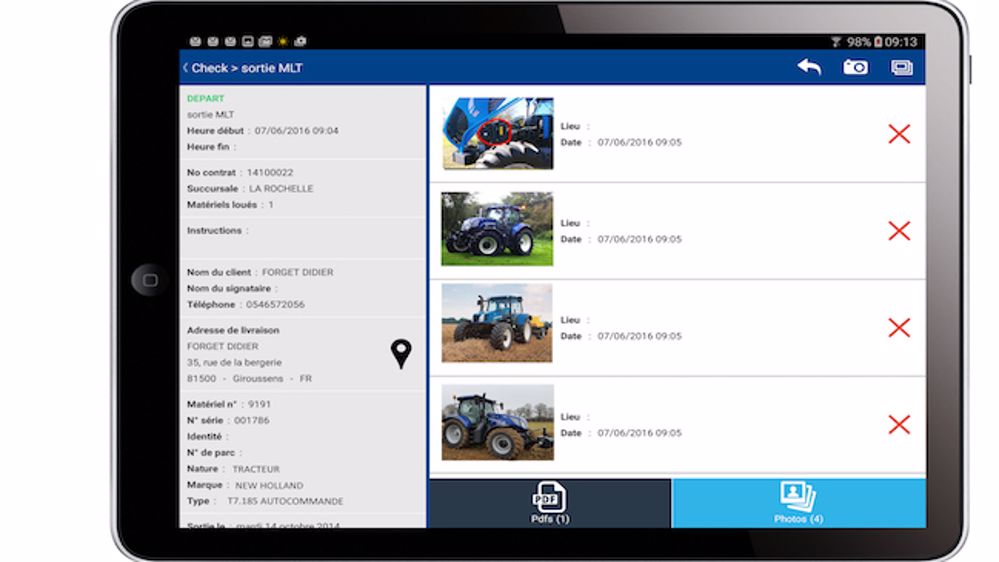Tap the 'Check > sortie MLT' breadcrumb
This screenshot has height=562, width=999.
pyautogui.click(x=247, y=68)
